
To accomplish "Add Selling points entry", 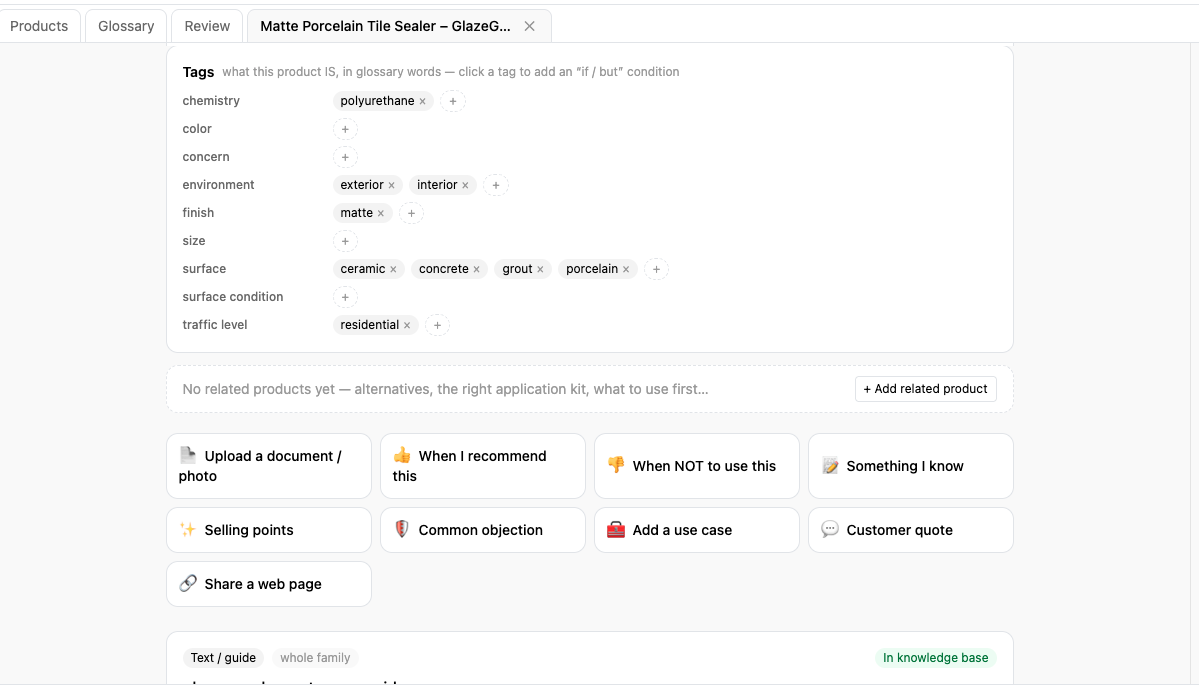I will [269, 530].
